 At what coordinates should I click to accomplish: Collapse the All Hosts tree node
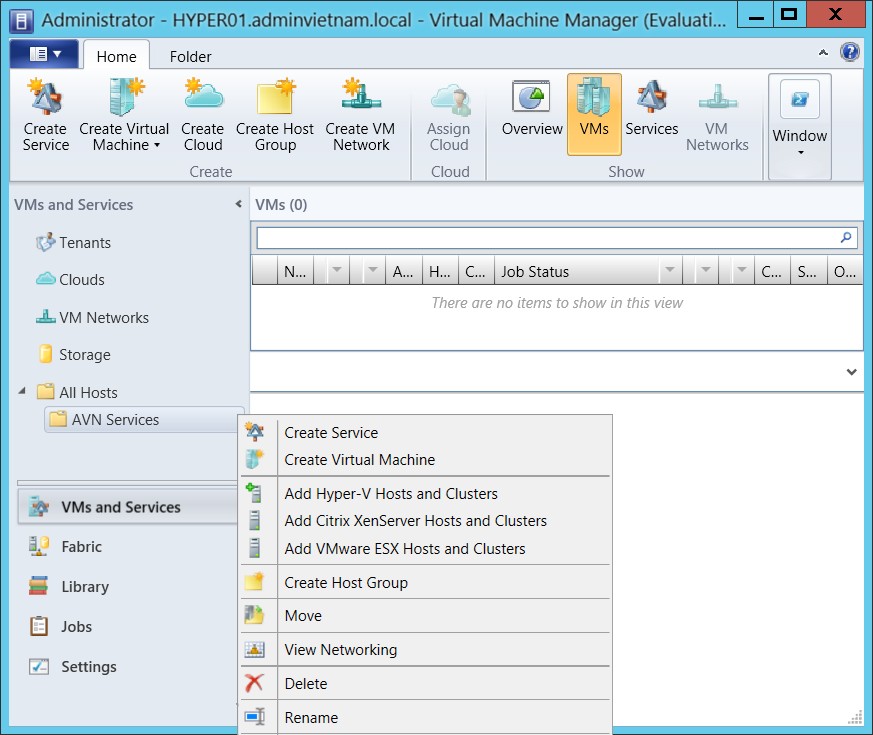(x=22, y=391)
